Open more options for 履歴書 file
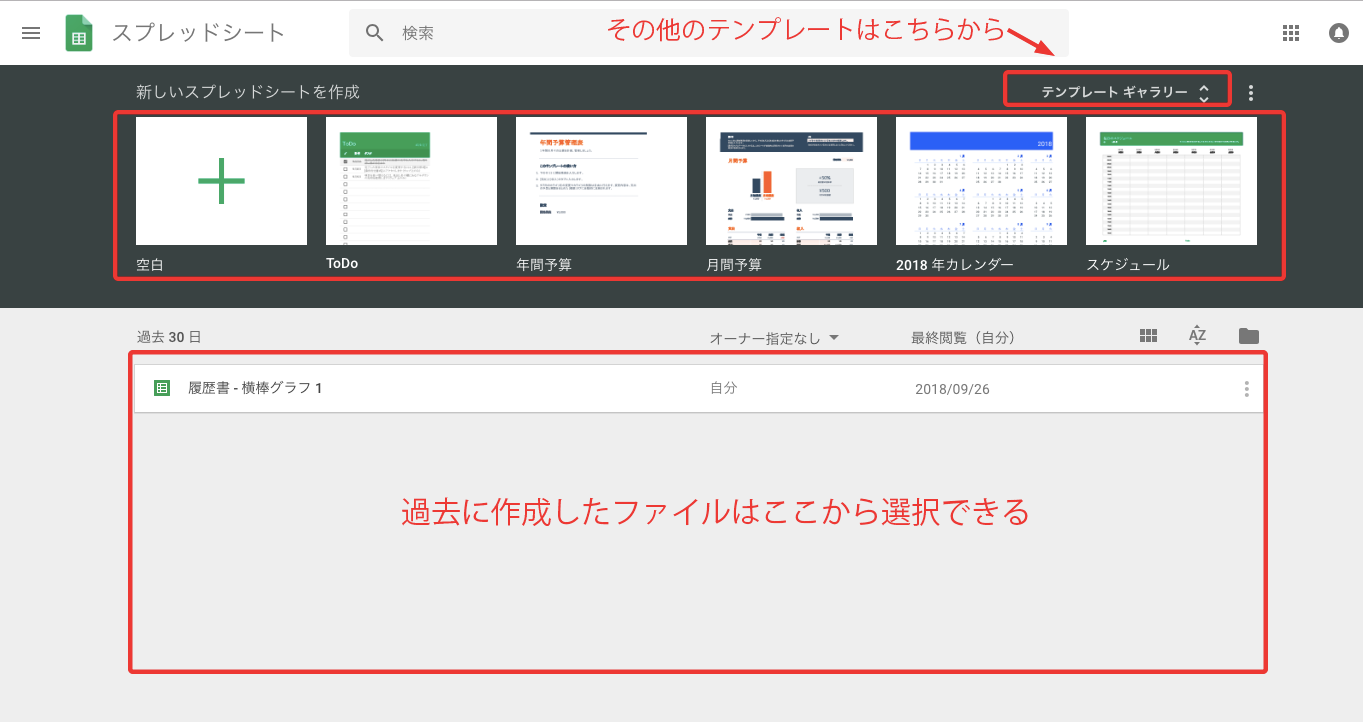This screenshot has width=1363, height=722. point(1246,389)
